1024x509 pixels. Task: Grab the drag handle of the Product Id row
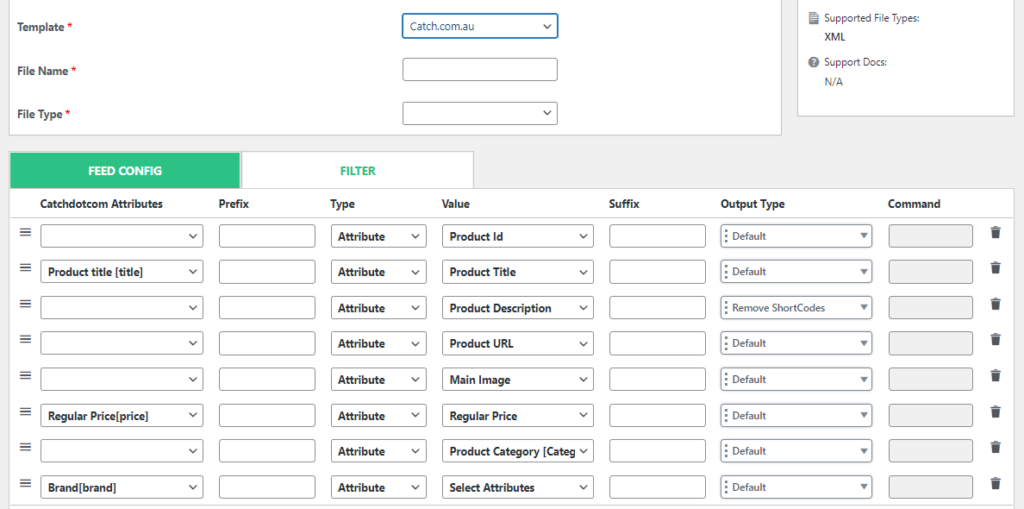25,232
